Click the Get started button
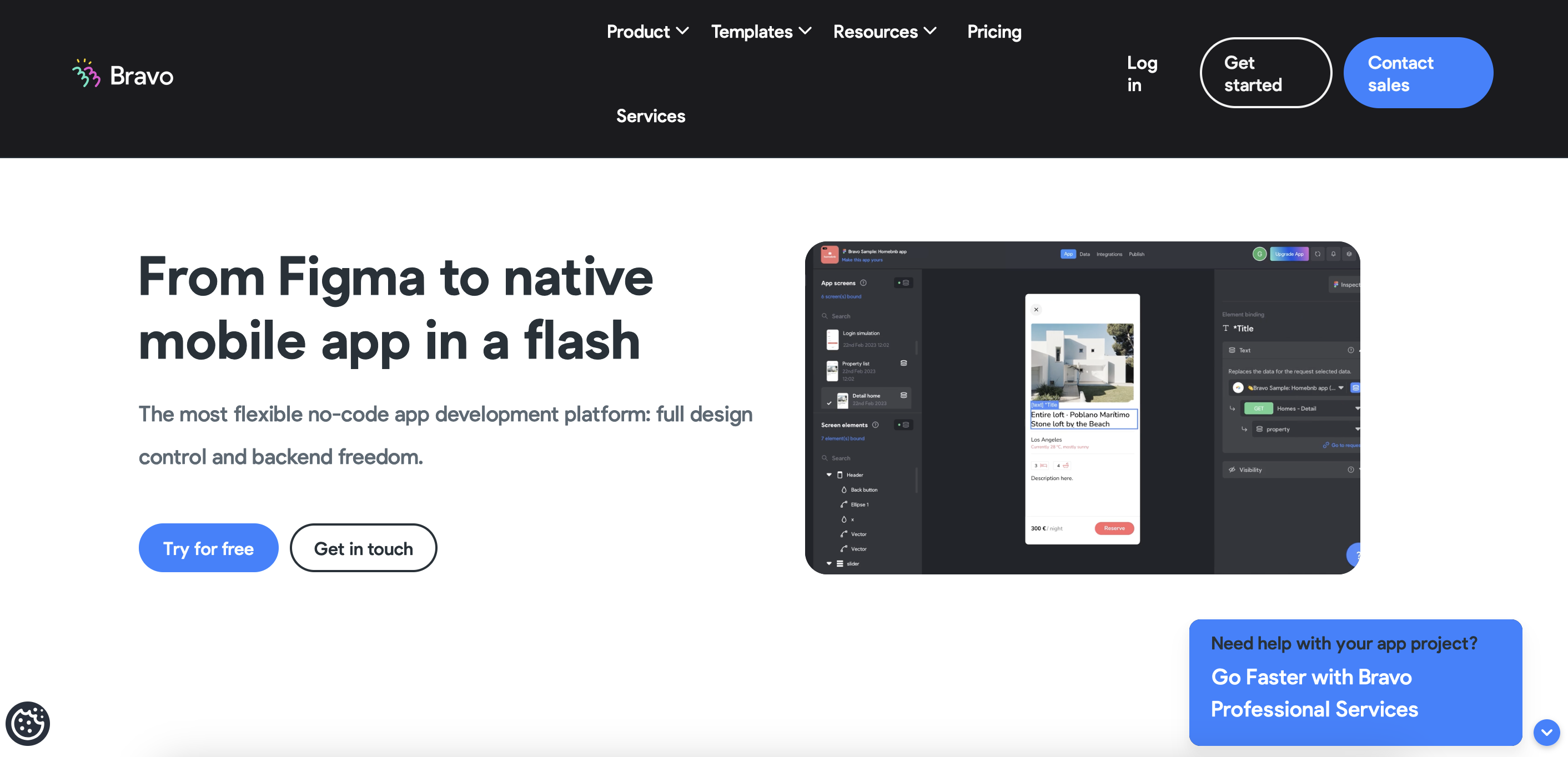This screenshot has height=757, width=1568. [1265, 73]
